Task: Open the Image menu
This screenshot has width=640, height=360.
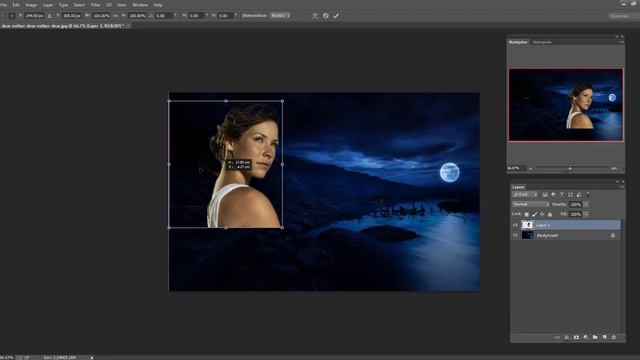Action: [31, 5]
